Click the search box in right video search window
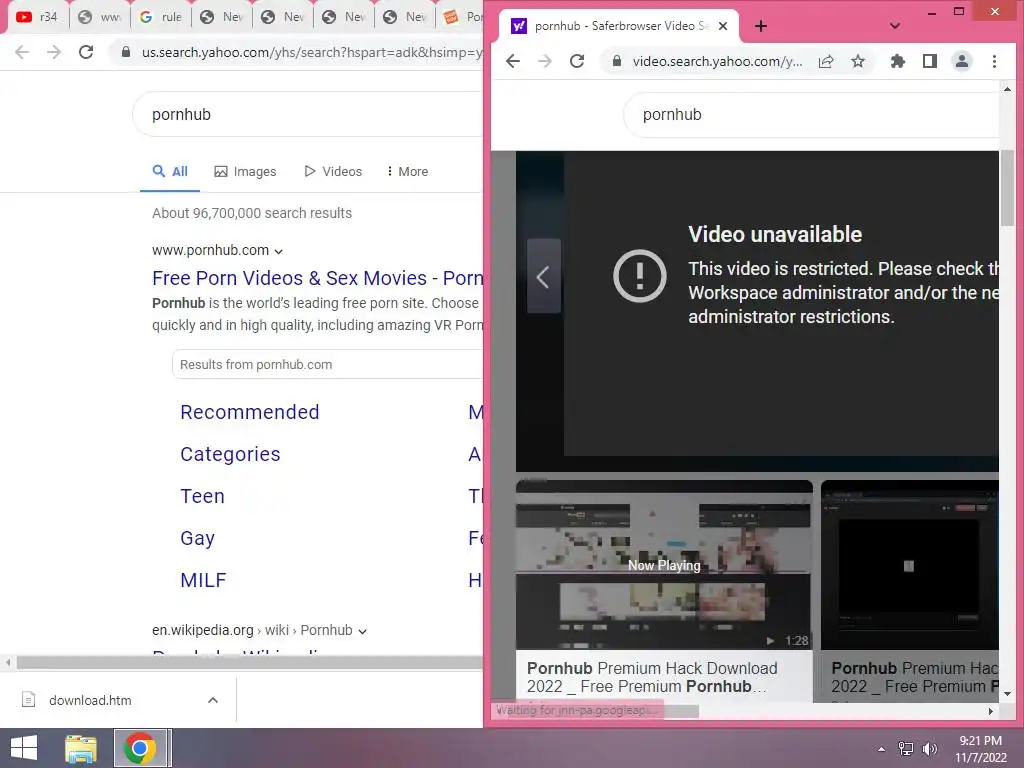Viewport: 1024px width, 768px height. (x=810, y=114)
